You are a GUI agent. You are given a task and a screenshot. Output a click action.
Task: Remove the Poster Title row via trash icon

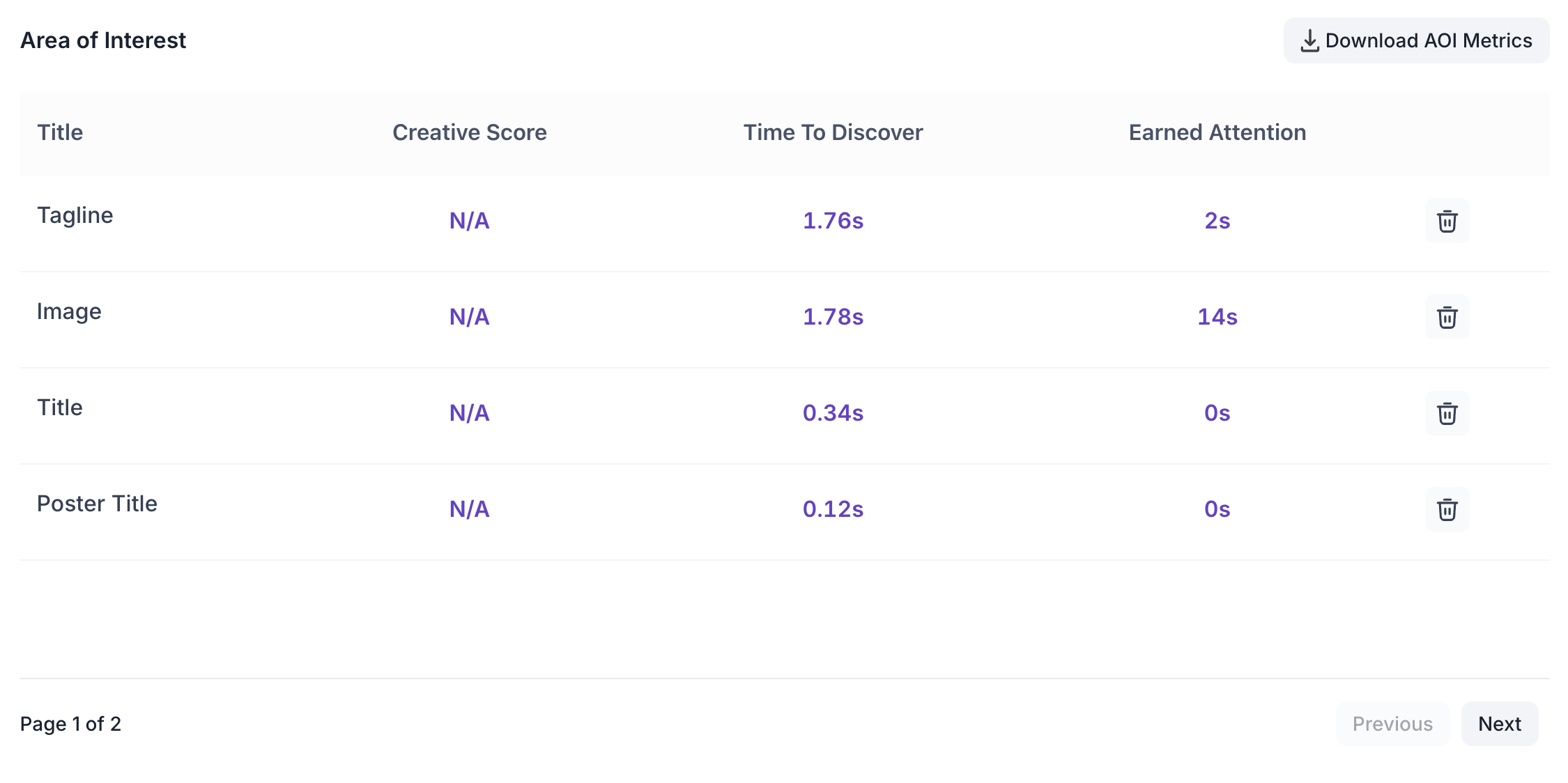tap(1447, 509)
